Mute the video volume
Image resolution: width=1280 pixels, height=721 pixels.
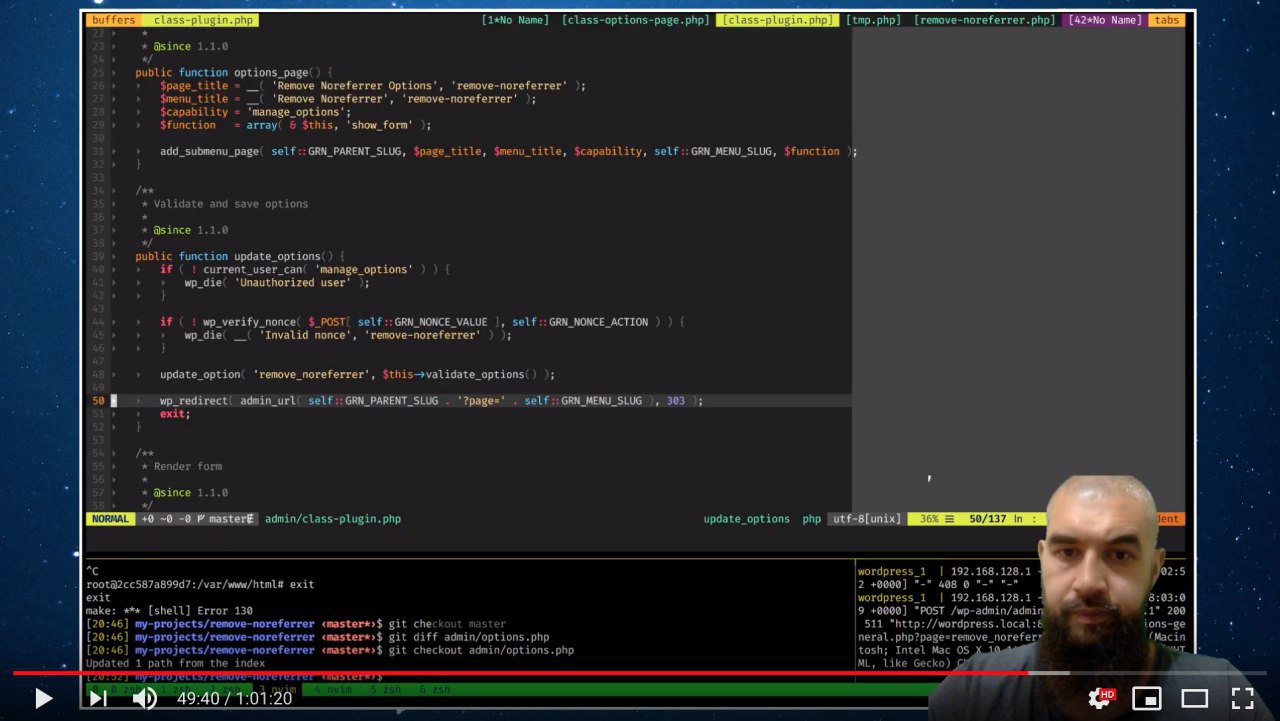pyautogui.click(x=145, y=698)
